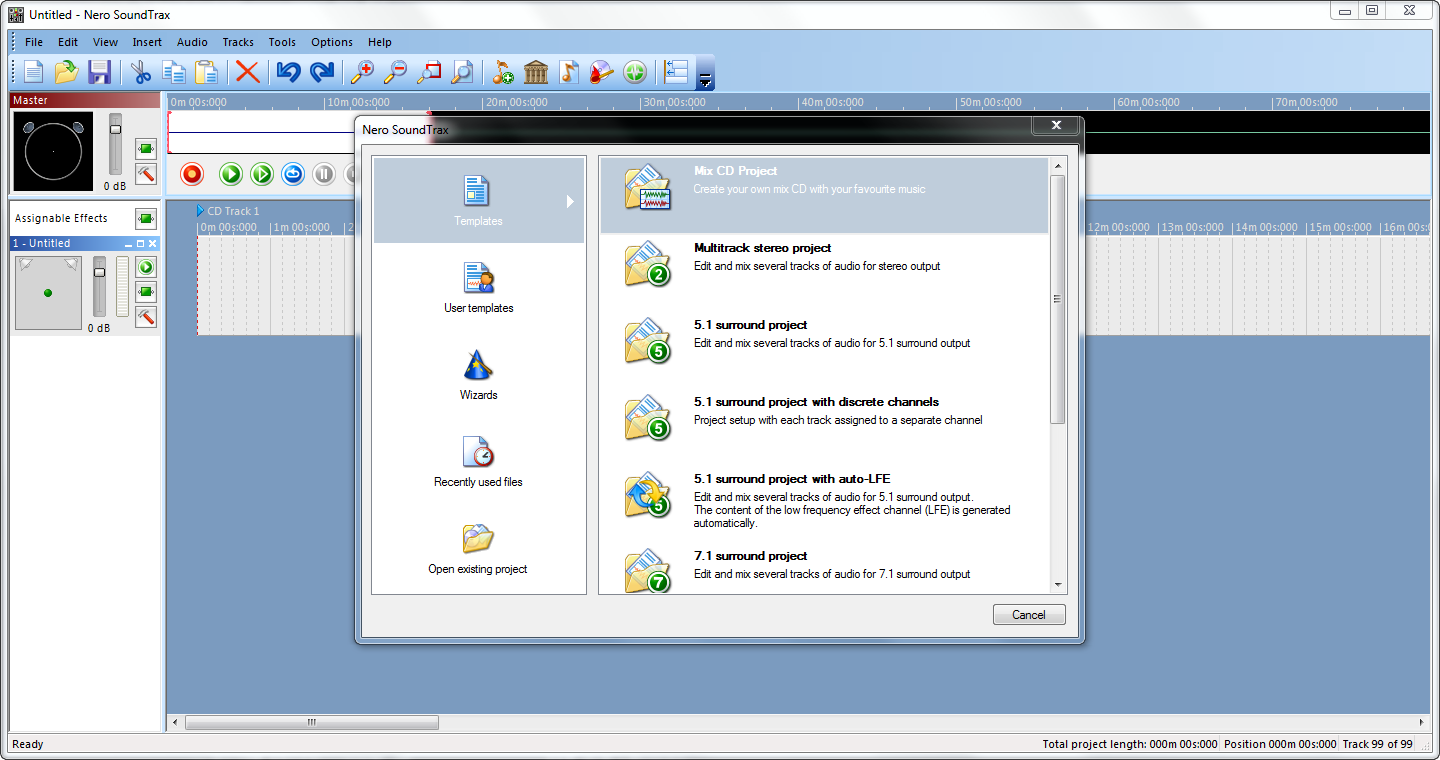Open the Help menu
Image resolution: width=1440 pixels, height=760 pixels.
[x=380, y=42]
